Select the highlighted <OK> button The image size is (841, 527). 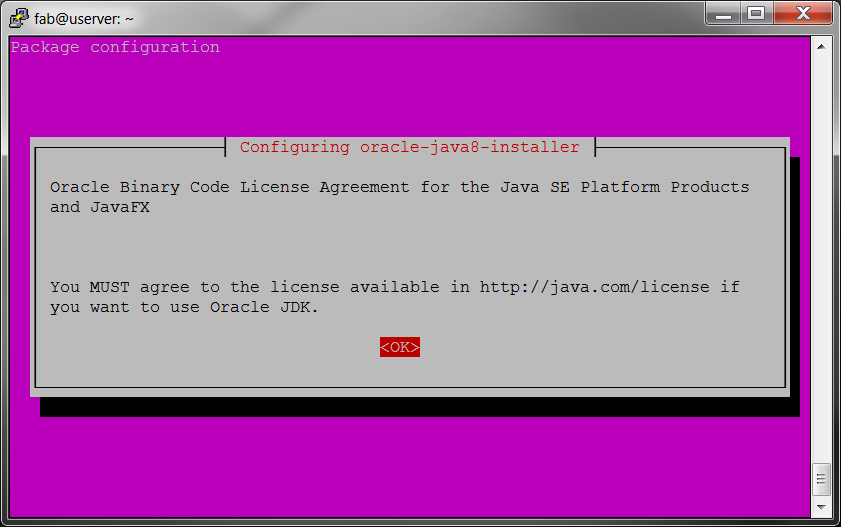point(400,347)
